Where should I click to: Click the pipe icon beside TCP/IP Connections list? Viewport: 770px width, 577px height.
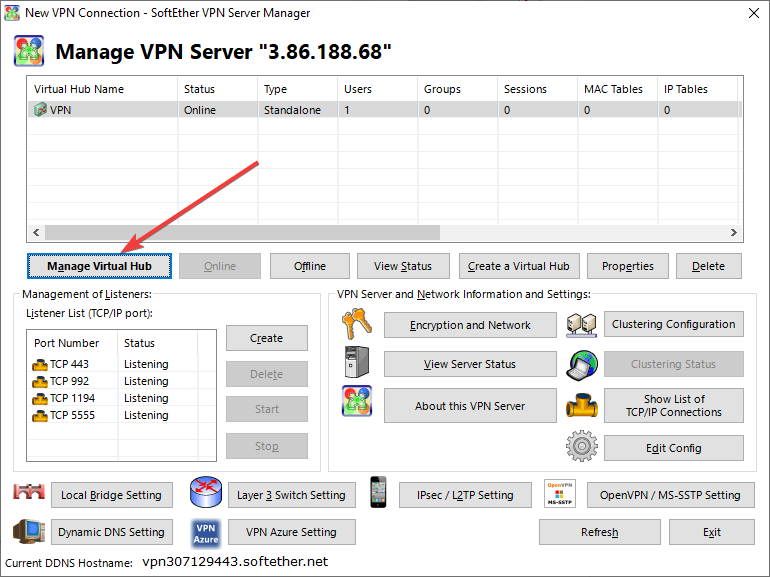click(x=581, y=405)
